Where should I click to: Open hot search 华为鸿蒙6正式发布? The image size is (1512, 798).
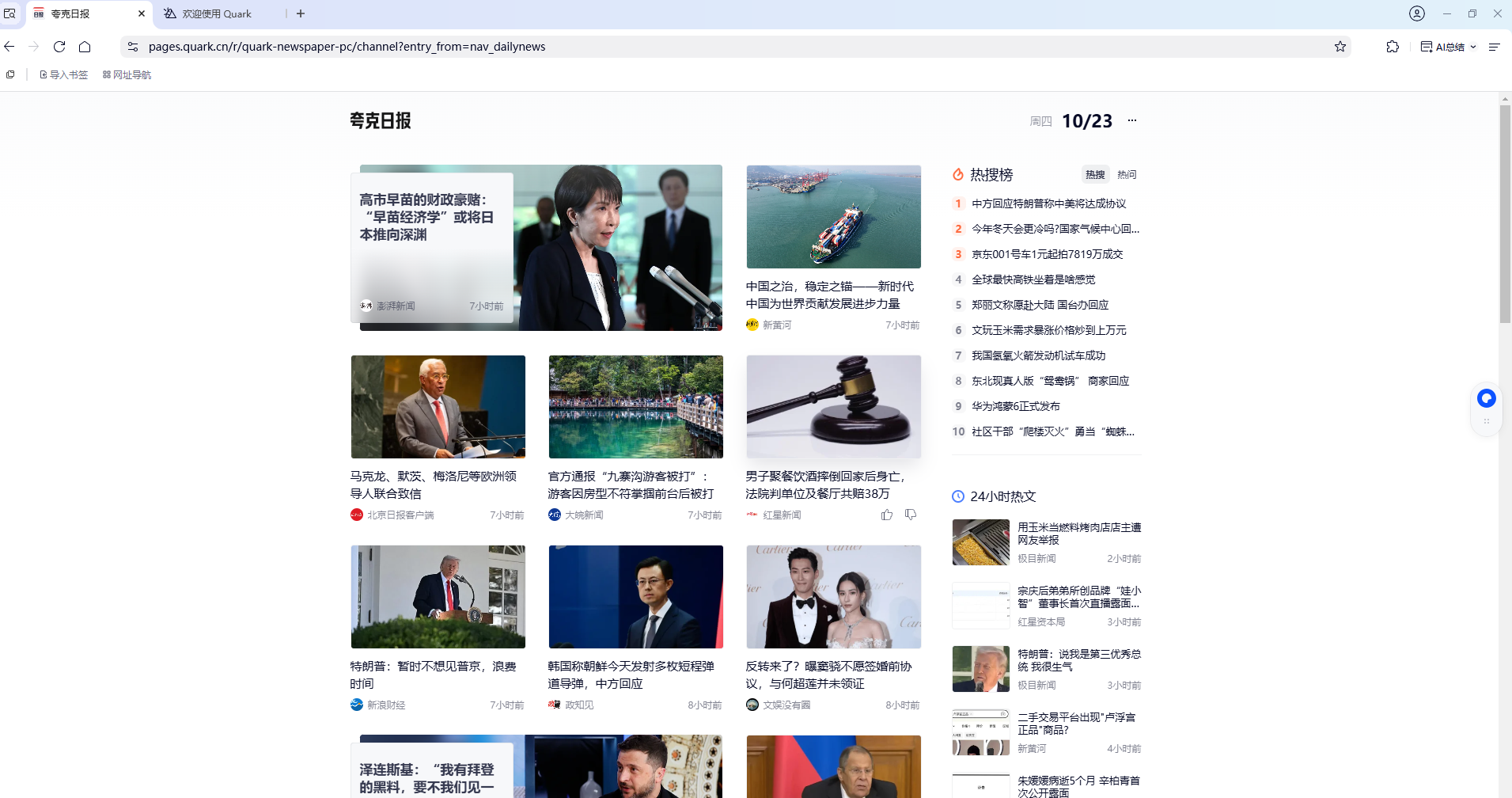click(1015, 406)
